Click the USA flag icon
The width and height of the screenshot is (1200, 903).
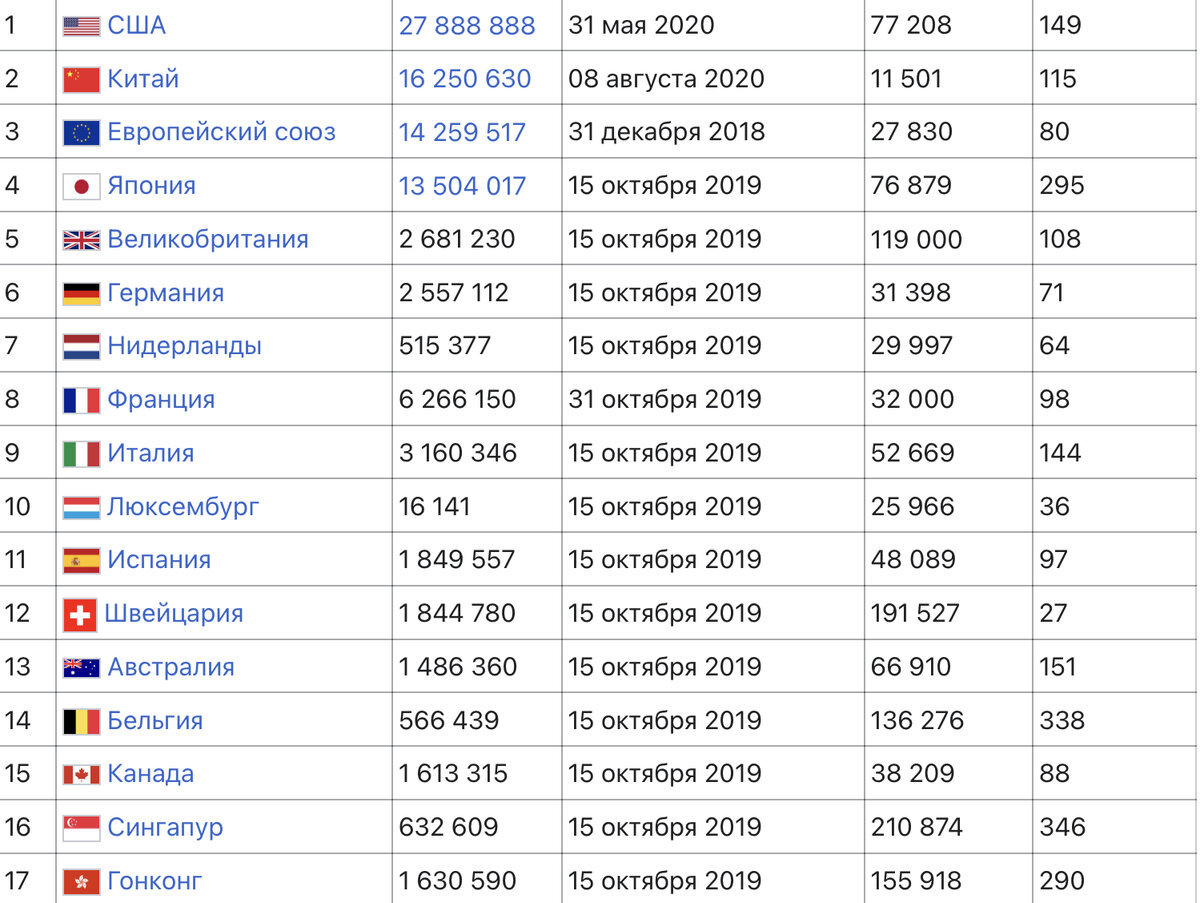(x=81, y=26)
